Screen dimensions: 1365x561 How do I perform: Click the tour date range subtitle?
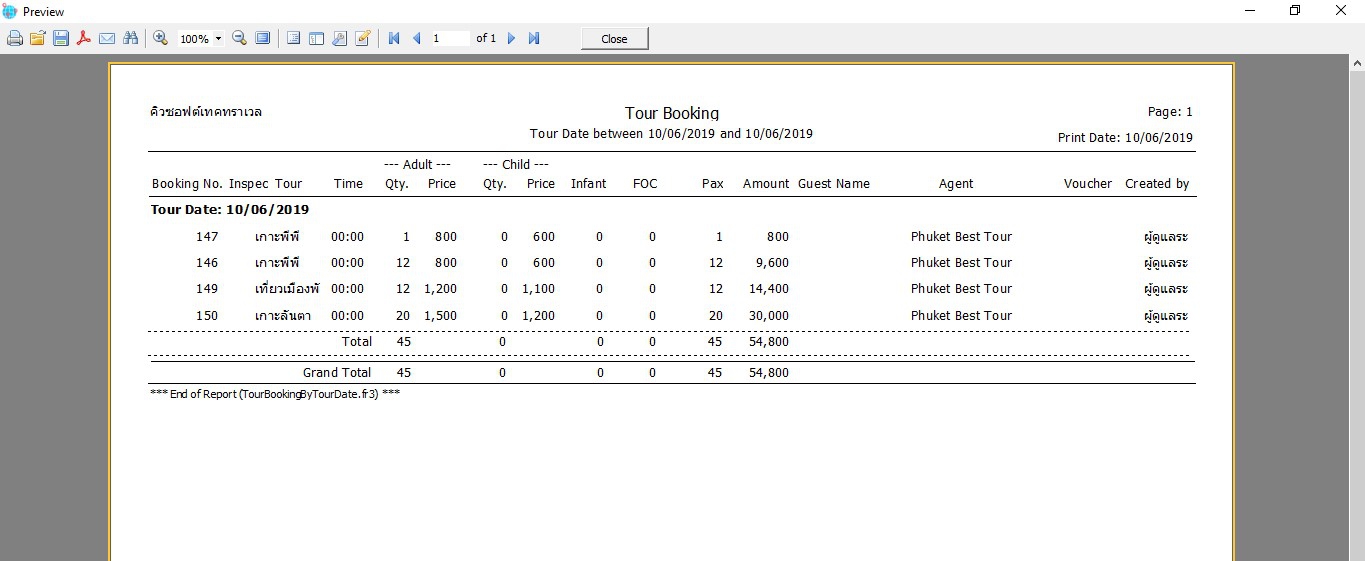point(671,133)
